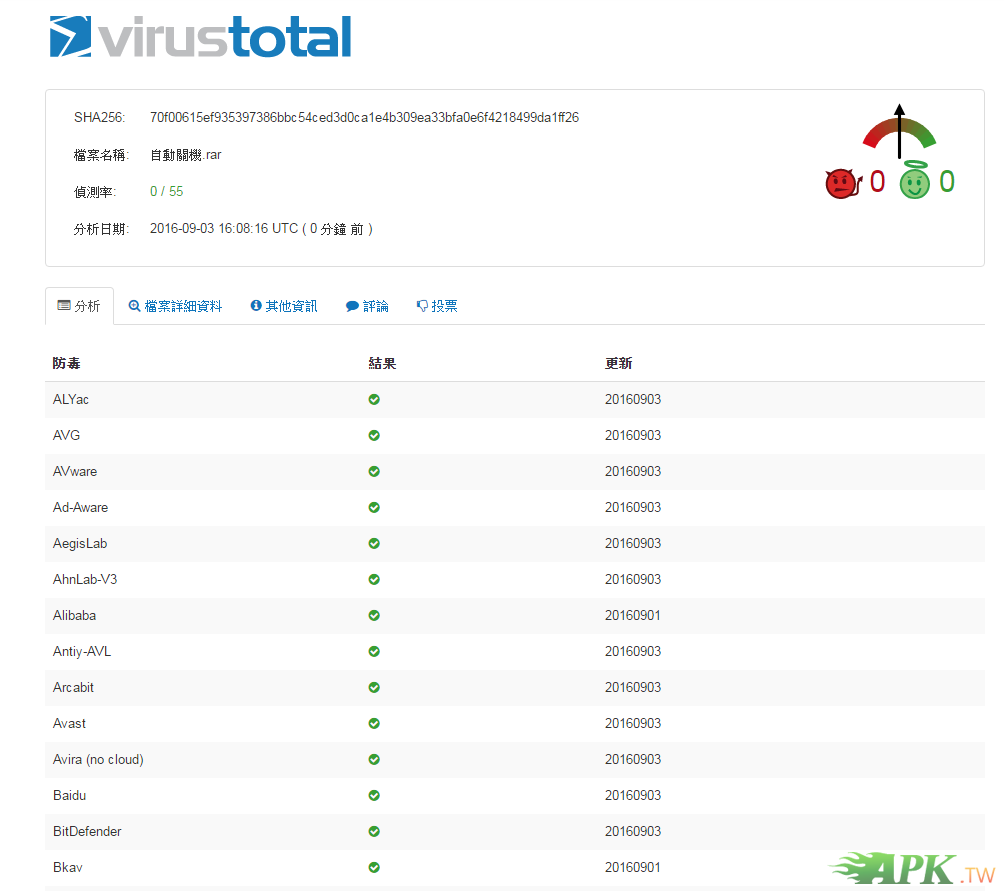Switch to the 其他資訊 tab

284,306
